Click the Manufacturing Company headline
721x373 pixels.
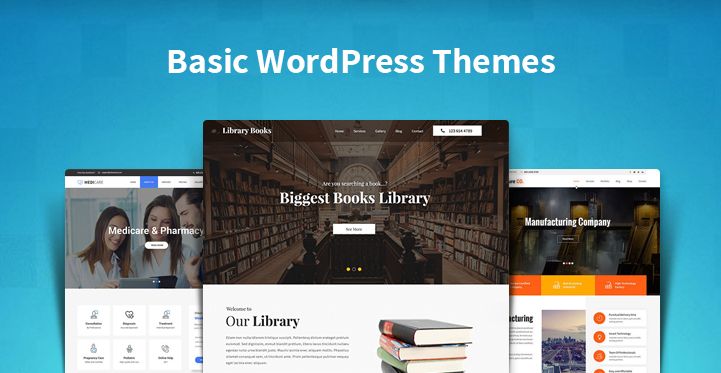point(567,222)
